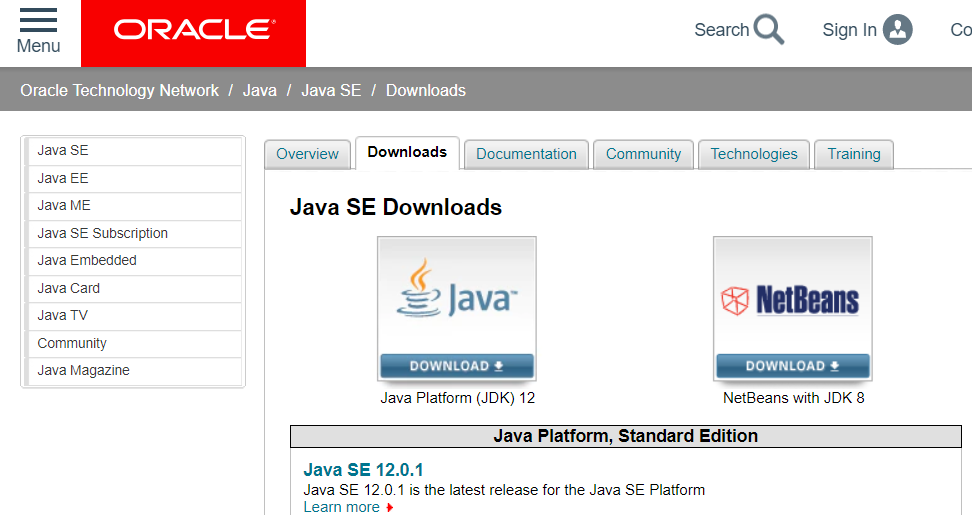This screenshot has height=515, width=972.
Task: Open Community in the left sidebar
Action: pyautogui.click(x=133, y=343)
